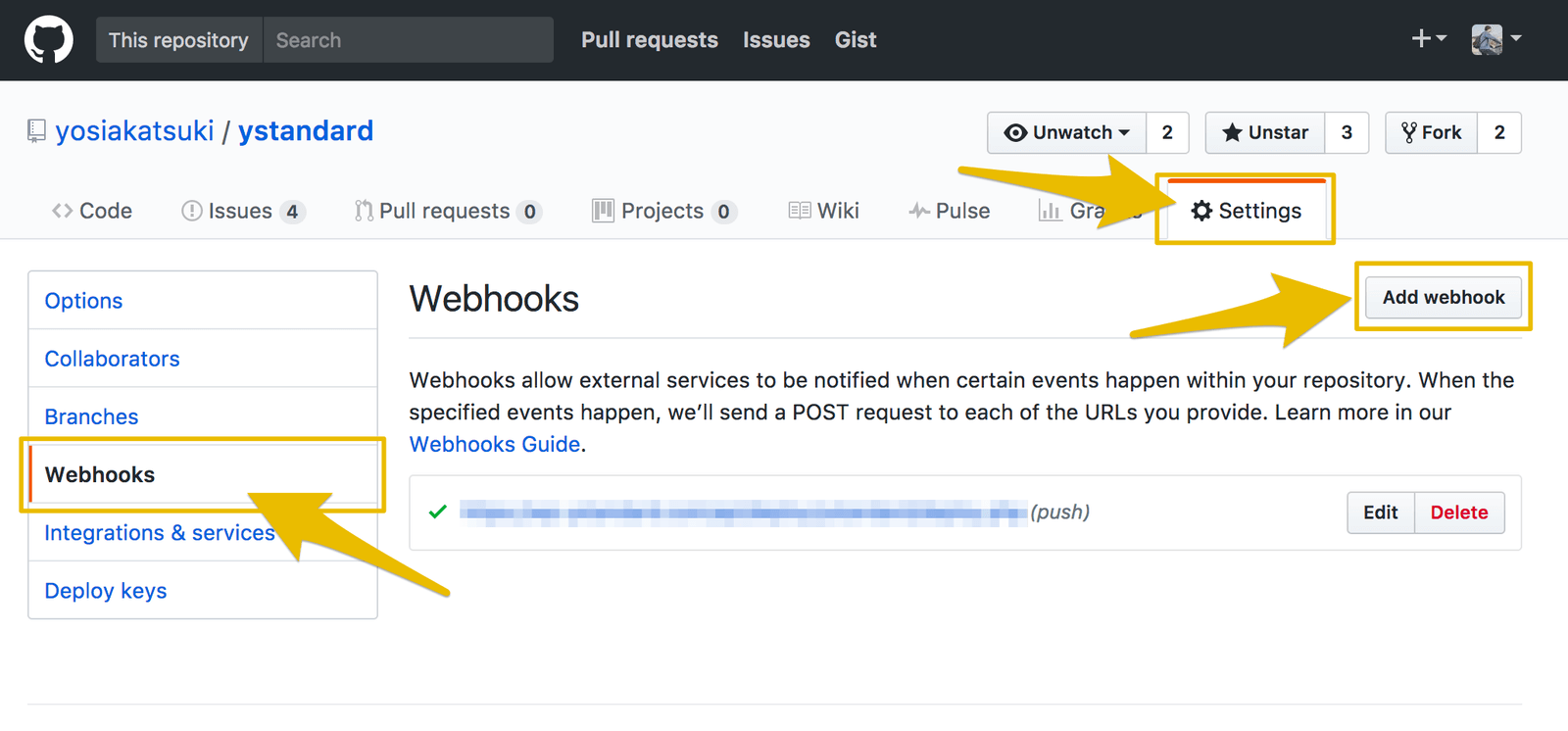The width and height of the screenshot is (1568, 731).
Task: Click the fork icon on Fork button
Action: click(1409, 132)
